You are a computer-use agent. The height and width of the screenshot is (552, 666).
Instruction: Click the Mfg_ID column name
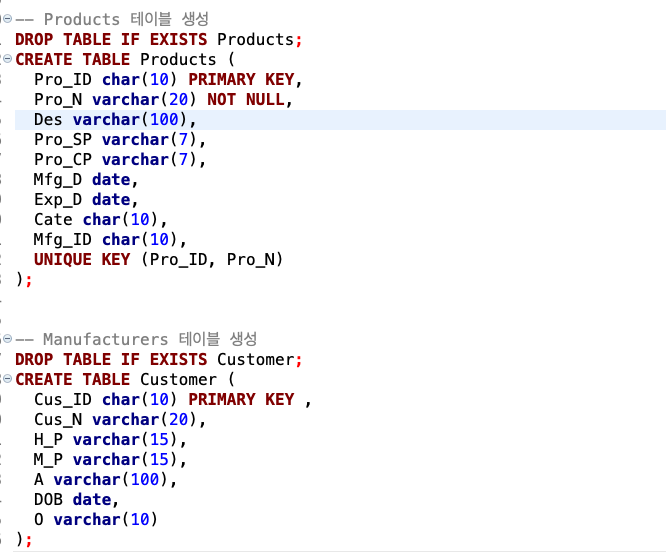point(63,239)
